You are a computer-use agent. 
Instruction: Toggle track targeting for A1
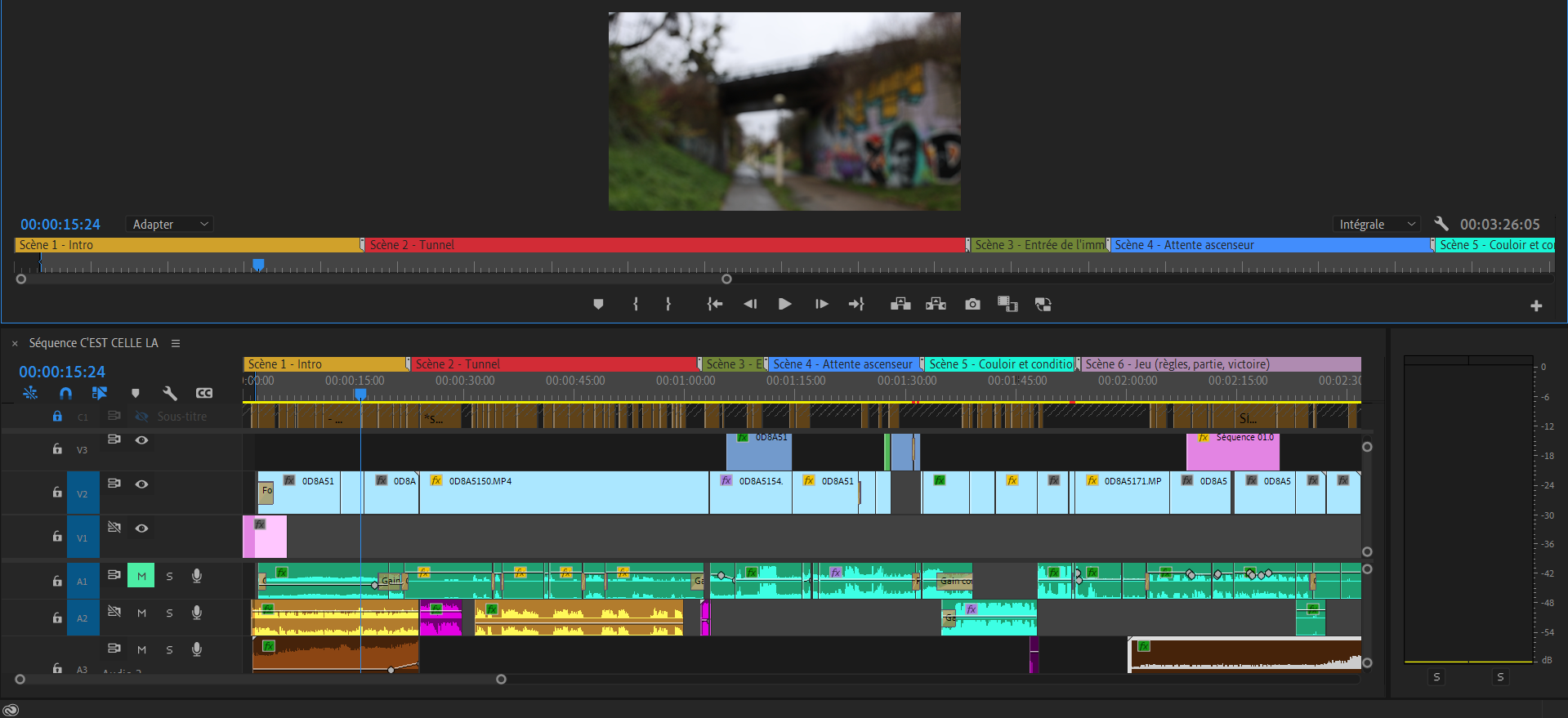[83, 581]
